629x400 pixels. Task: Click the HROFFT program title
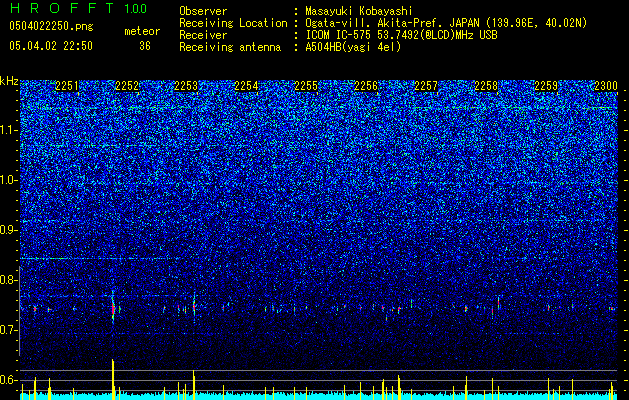[62, 8]
